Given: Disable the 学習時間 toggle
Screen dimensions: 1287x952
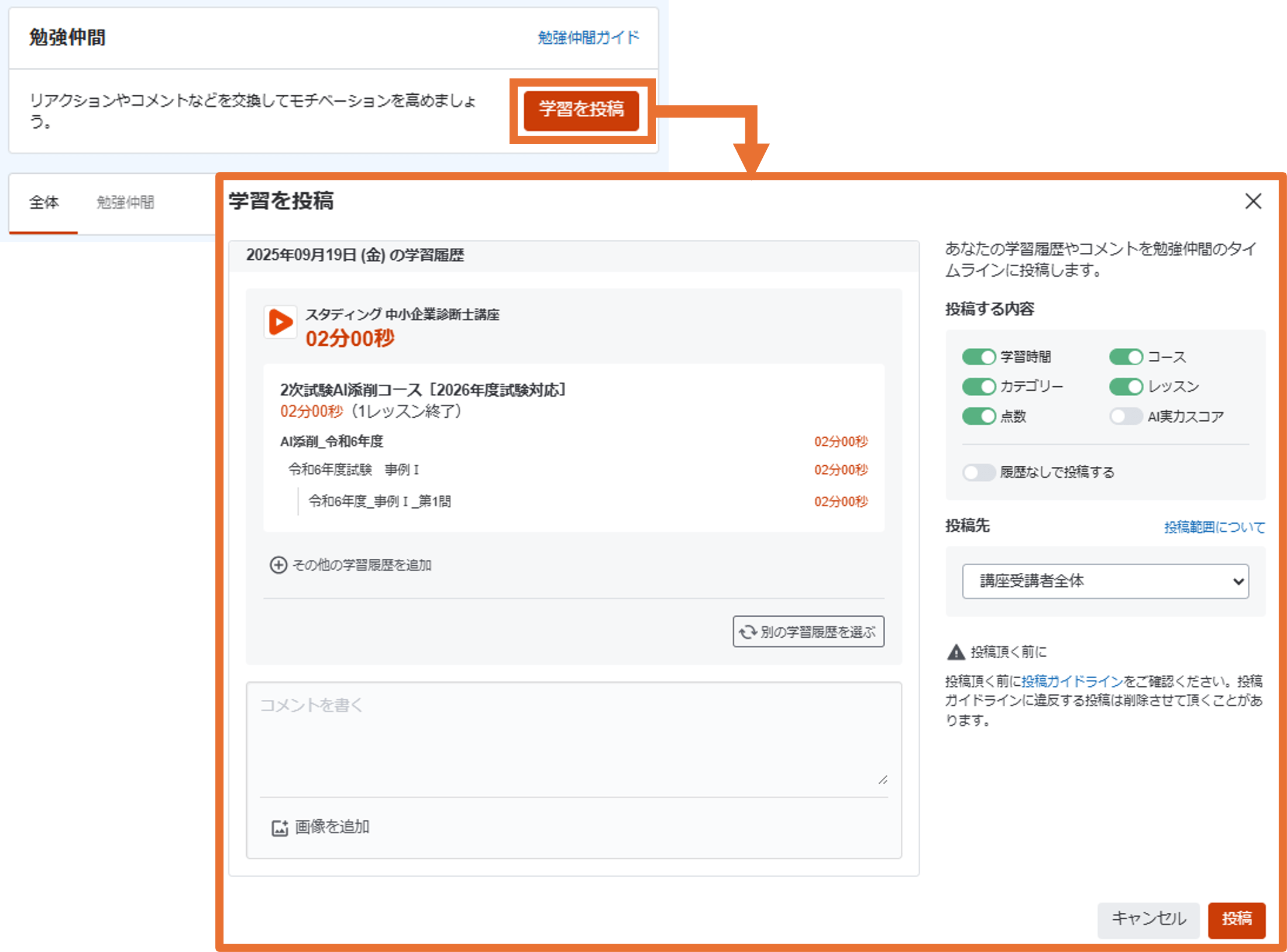Looking at the screenshot, I should click(979, 357).
